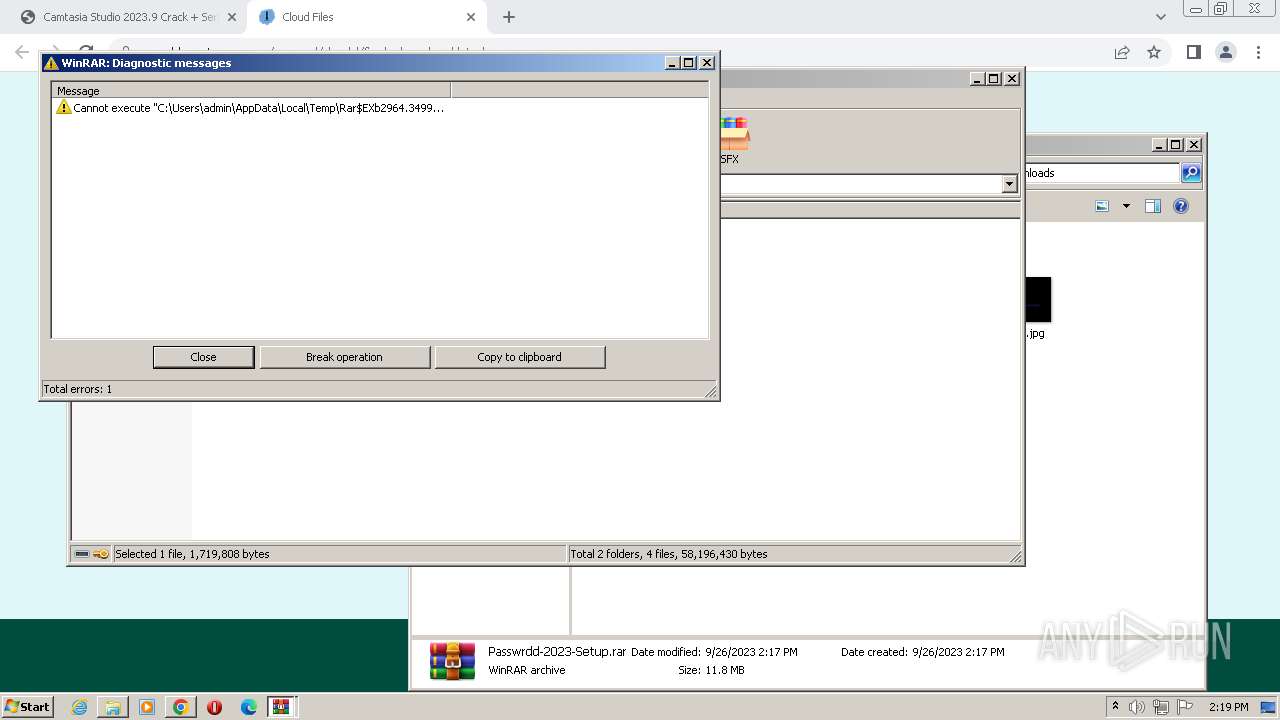Click the Message column header
This screenshot has width=1280, height=720.
251,91
